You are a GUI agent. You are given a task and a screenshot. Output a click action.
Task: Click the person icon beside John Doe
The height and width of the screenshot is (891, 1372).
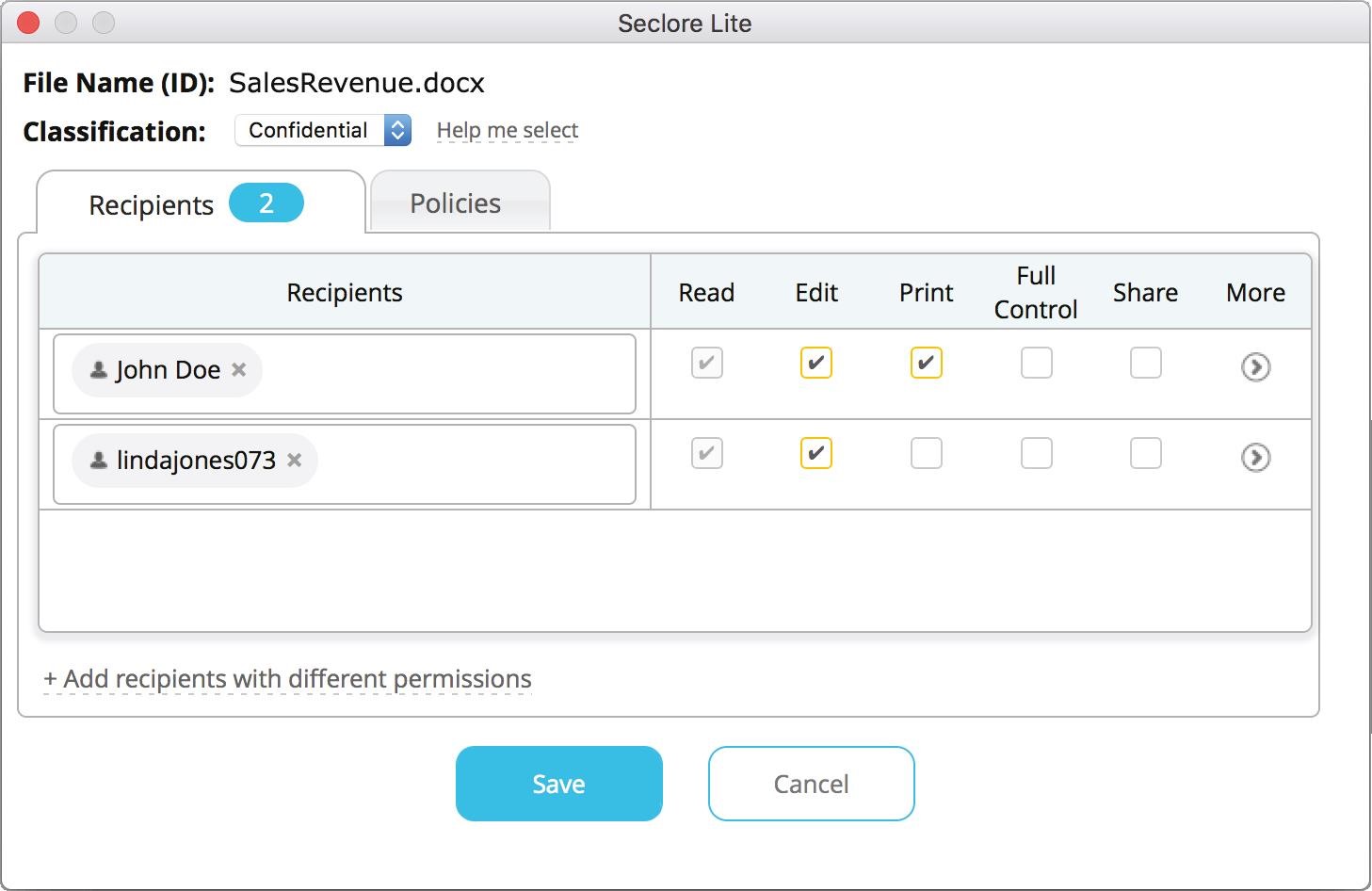point(98,370)
